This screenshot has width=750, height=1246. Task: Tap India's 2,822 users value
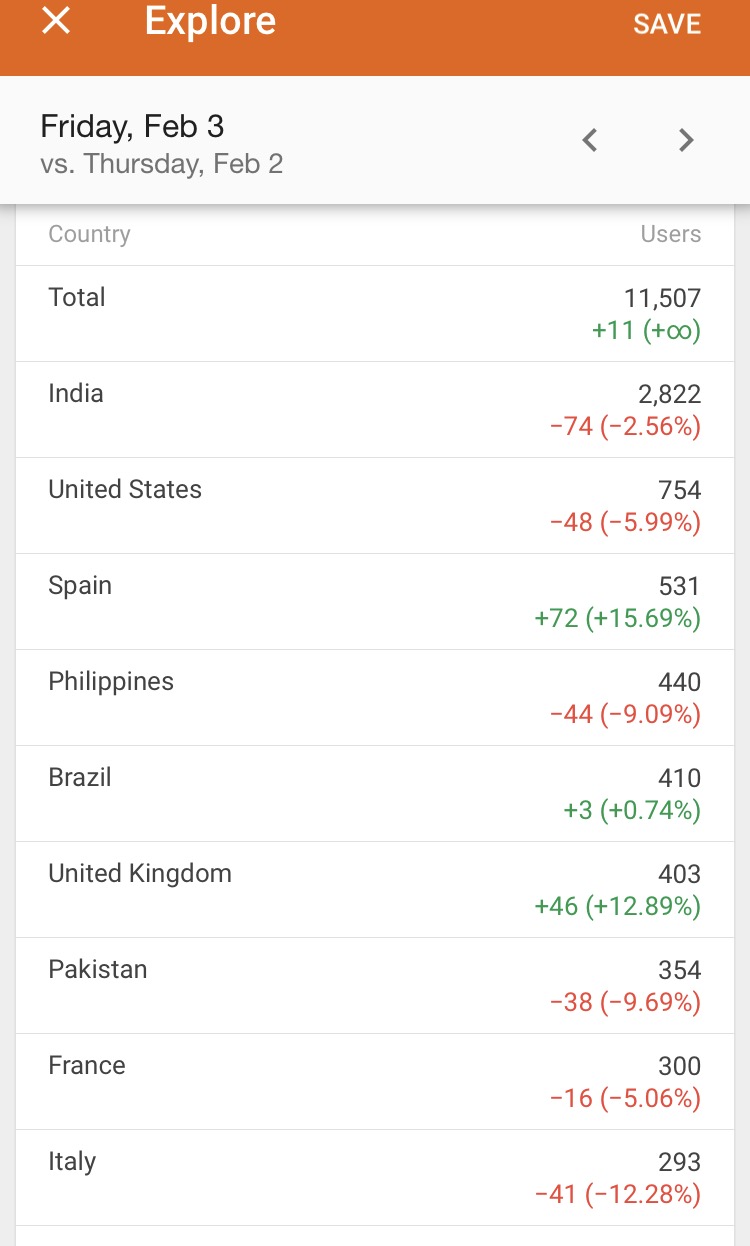pos(669,394)
